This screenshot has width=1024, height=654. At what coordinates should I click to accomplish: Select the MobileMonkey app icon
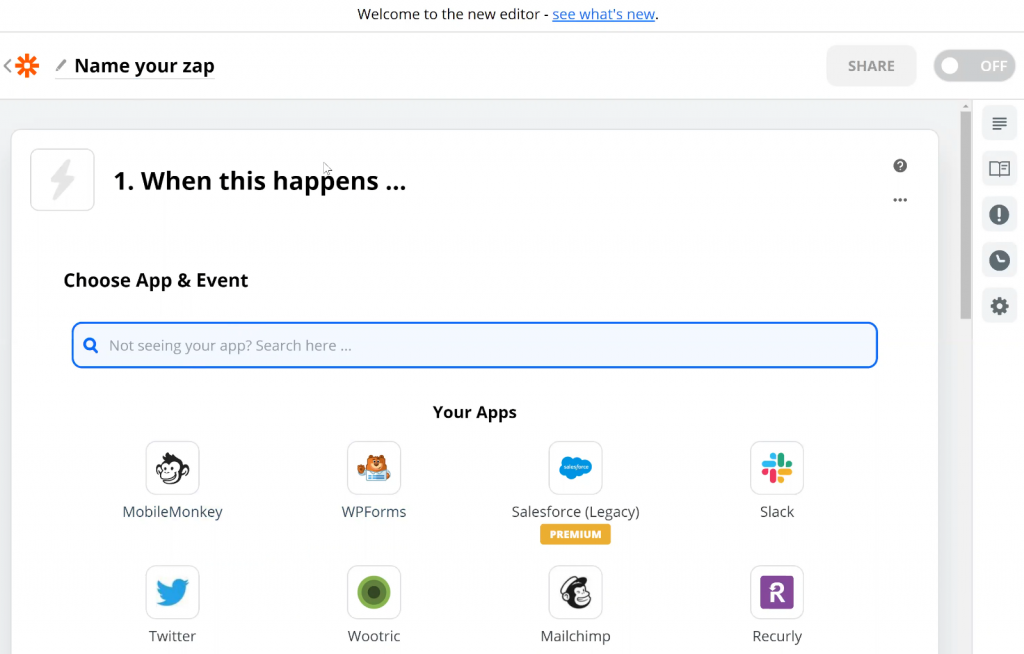tap(172, 468)
